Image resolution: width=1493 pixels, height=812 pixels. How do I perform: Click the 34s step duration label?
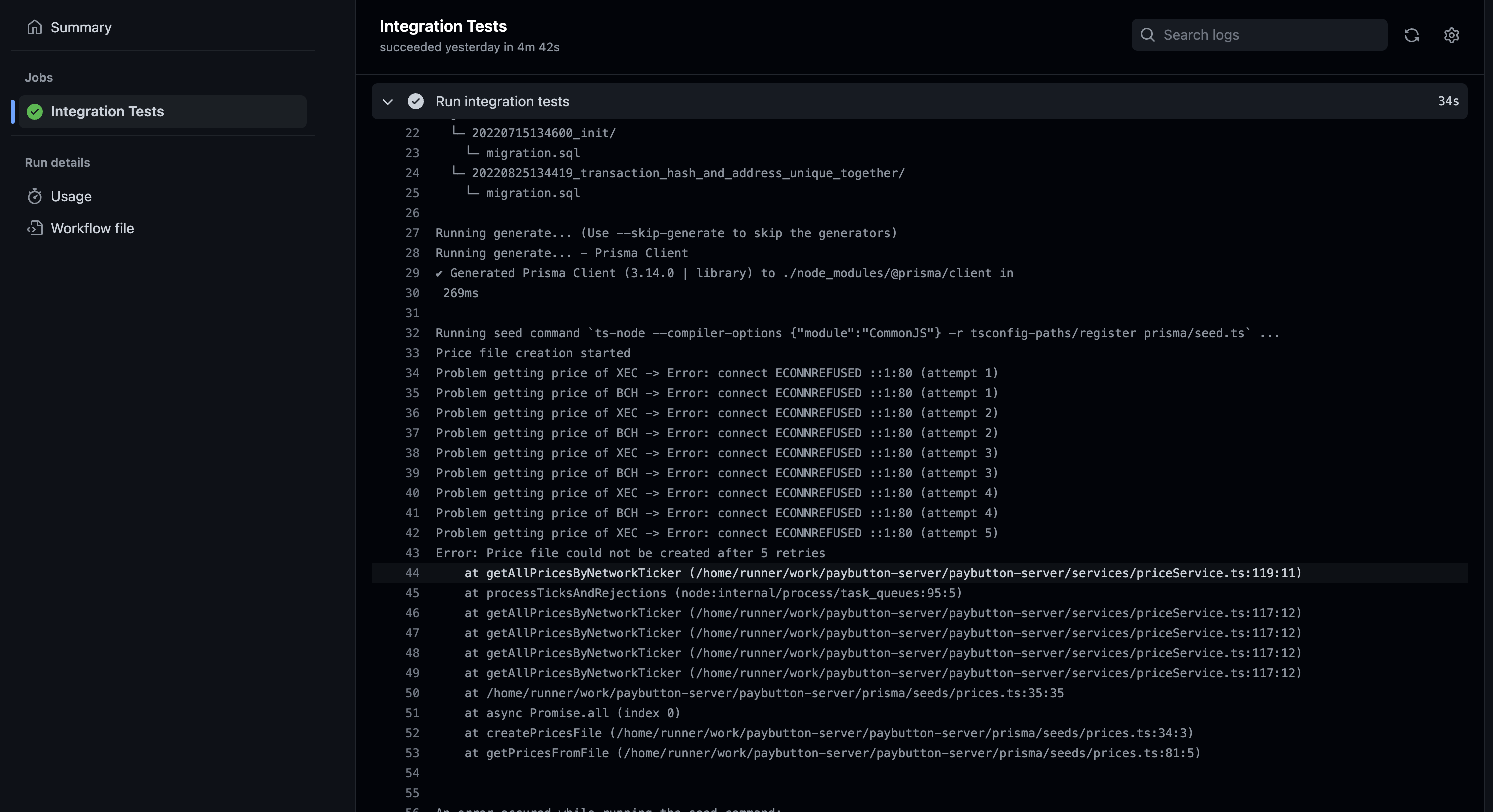click(x=1448, y=101)
